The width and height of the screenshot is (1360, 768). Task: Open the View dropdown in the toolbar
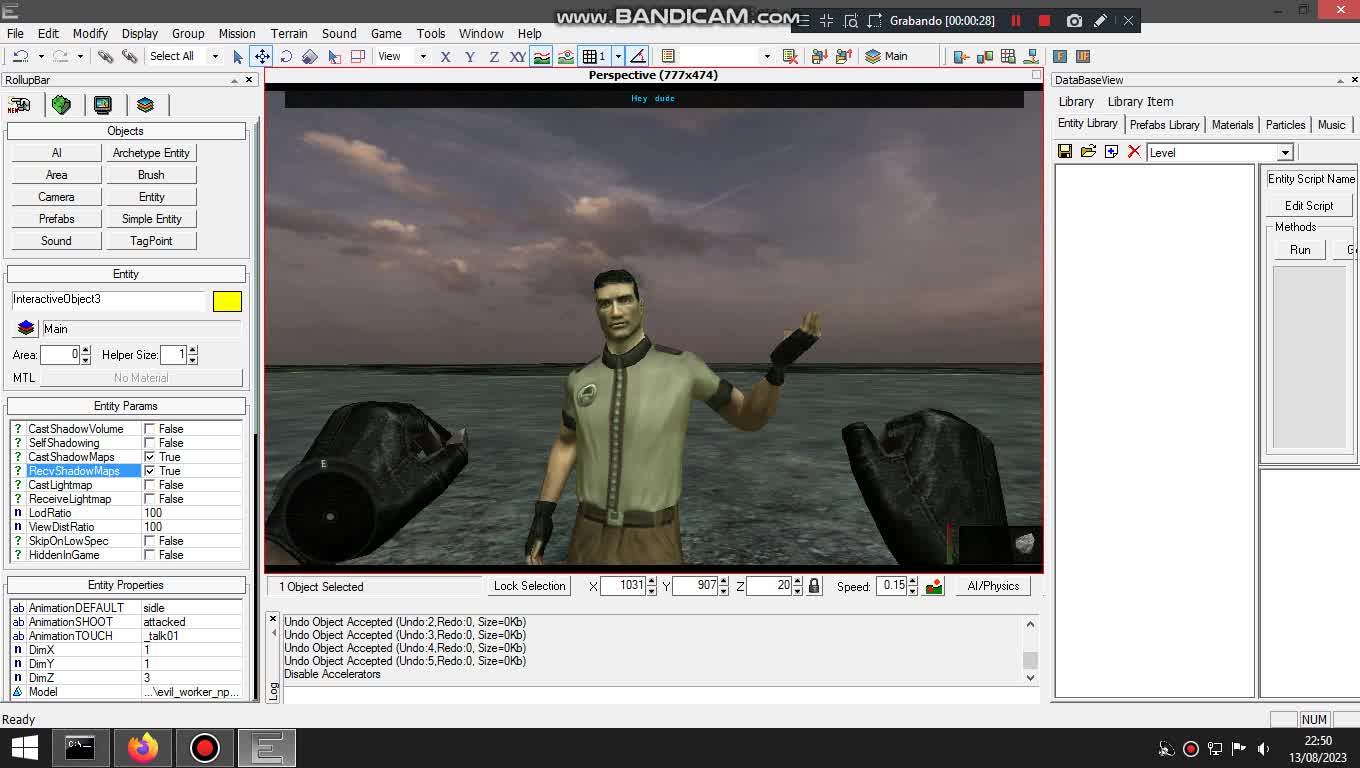(422, 56)
